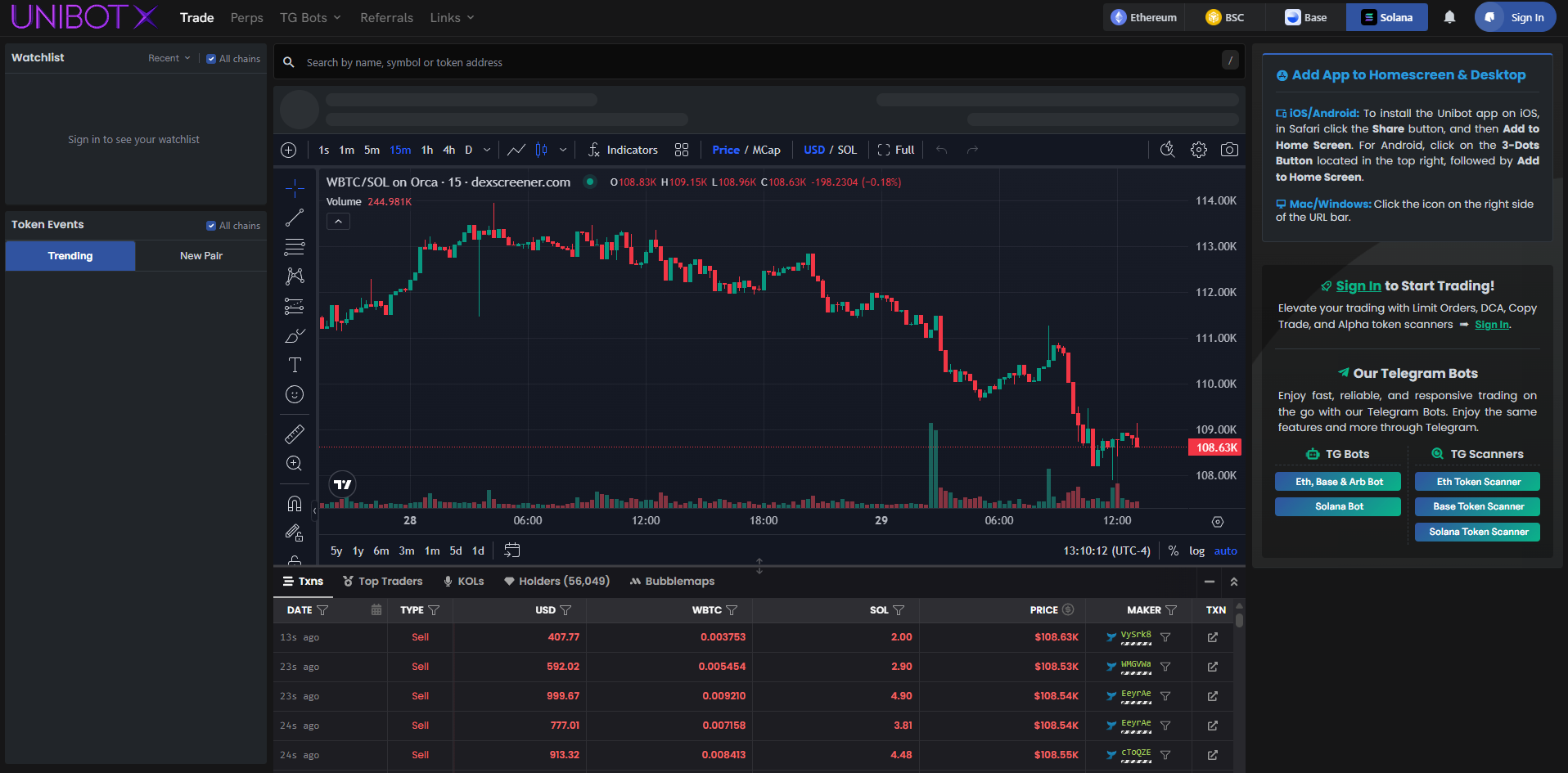Image resolution: width=1568 pixels, height=773 pixels.
Task: Take a chart snapshot with camera icon
Action: click(1229, 150)
